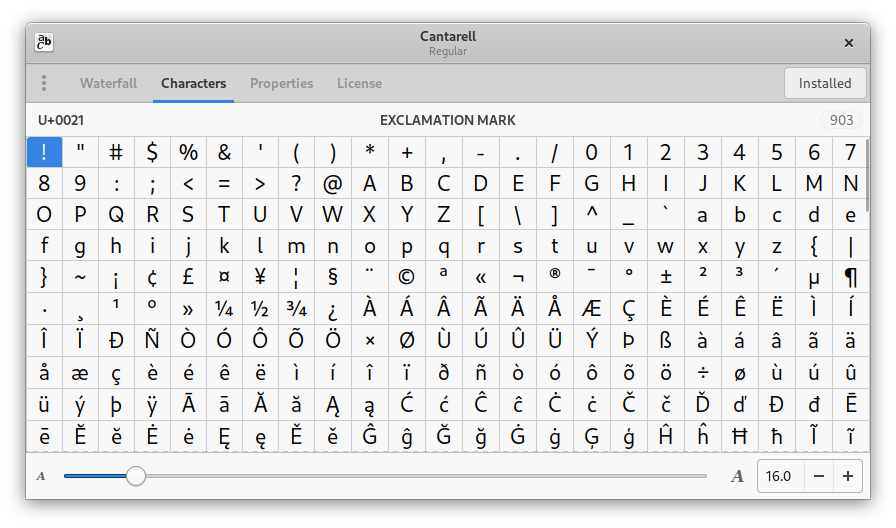Switch to the Waterfall tab
Viewport: 896px width, 528px height.
[x=108, y=83]
